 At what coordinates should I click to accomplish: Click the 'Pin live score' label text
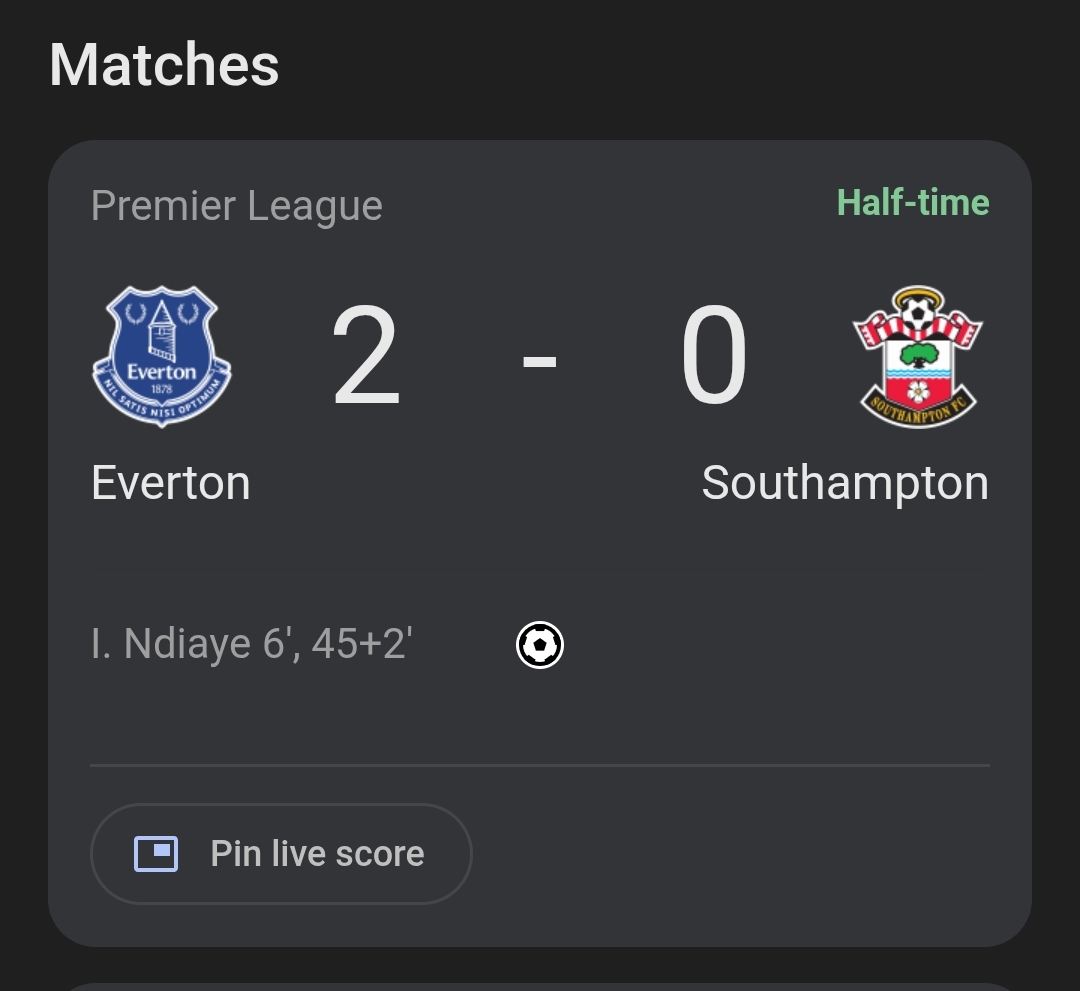tap(318, 854)
